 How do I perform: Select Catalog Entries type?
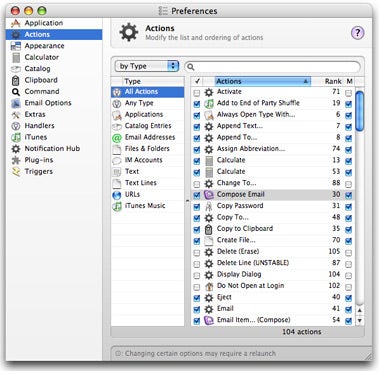[148, 126]
